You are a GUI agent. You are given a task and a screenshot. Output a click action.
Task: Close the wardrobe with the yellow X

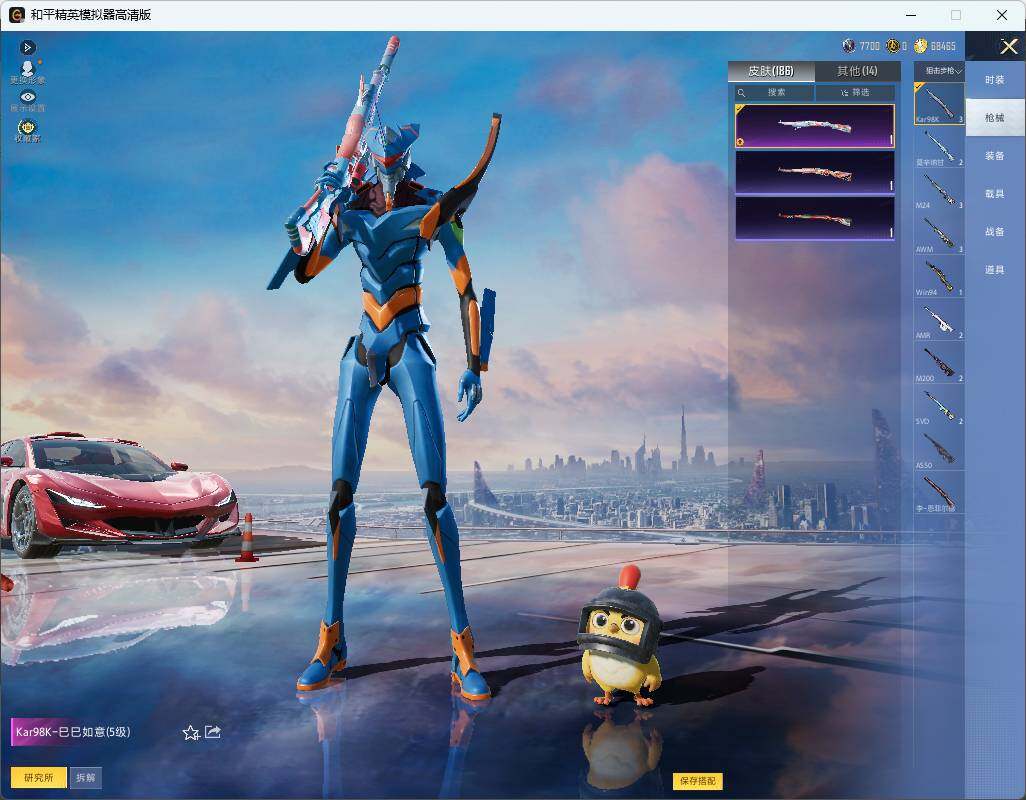tap(1008, 46)
